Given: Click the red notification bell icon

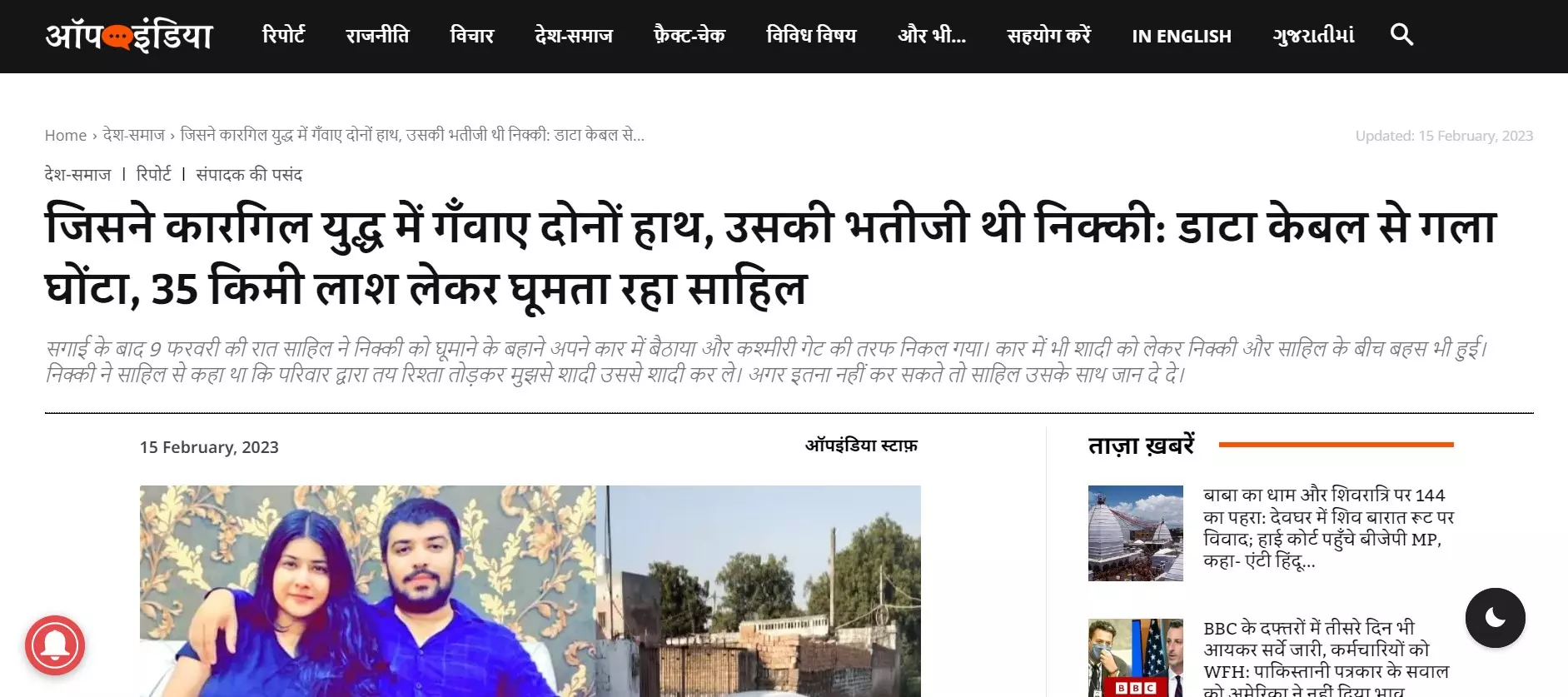Looking at the screenshot, I should coord(55,645).
